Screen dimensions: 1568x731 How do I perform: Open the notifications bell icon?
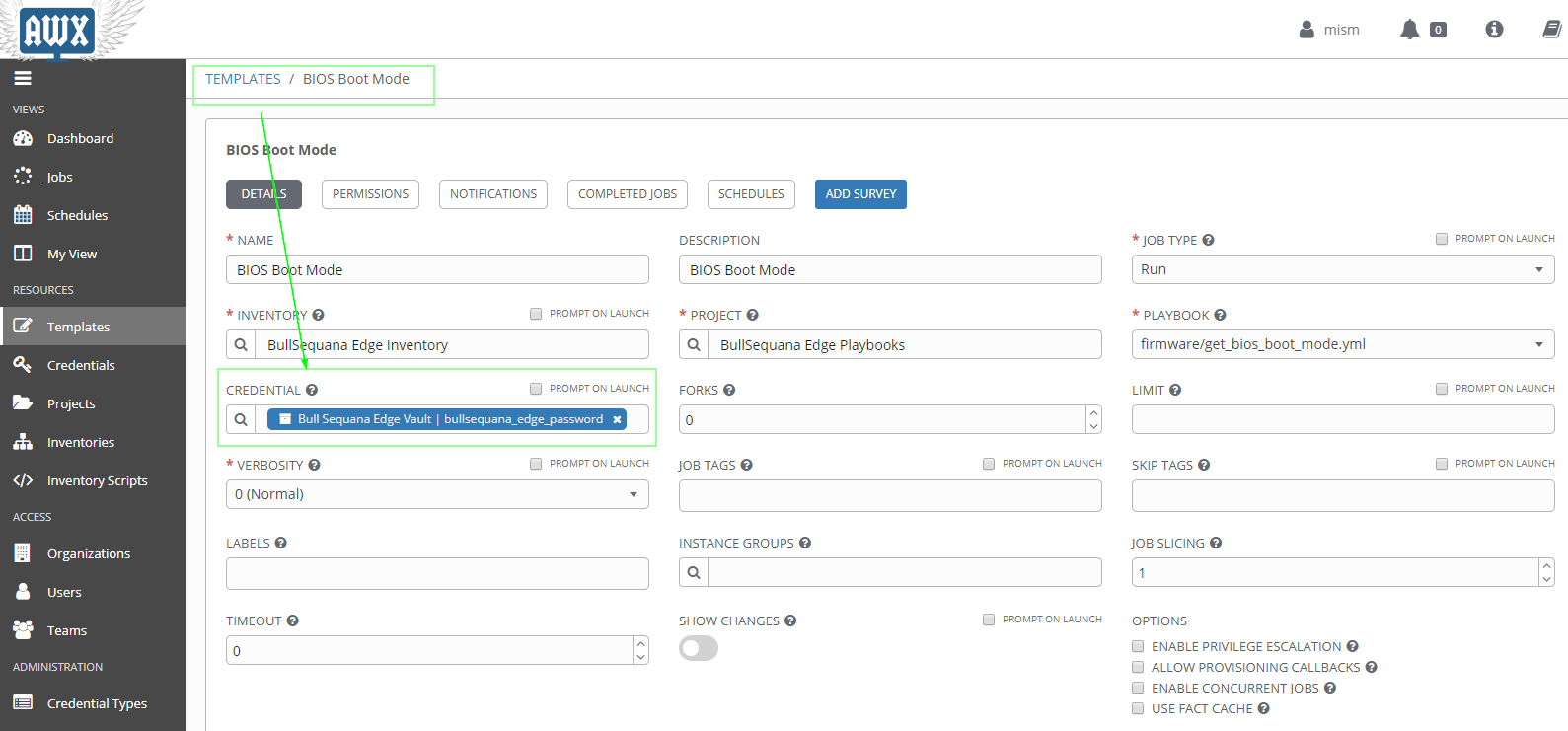pos(1409,30)
